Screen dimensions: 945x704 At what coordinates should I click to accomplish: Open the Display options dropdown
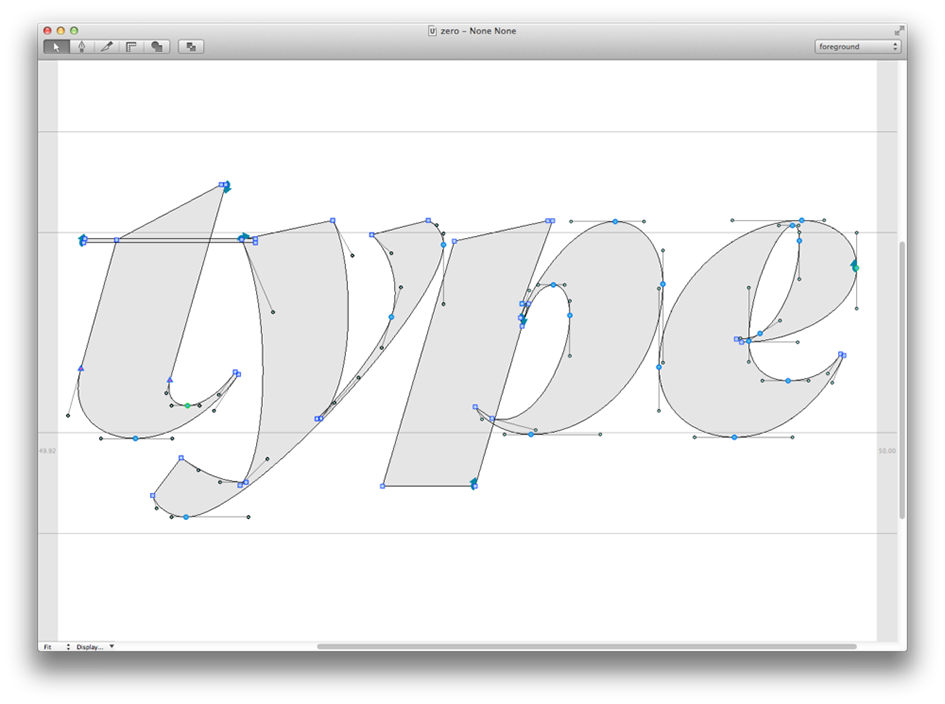(95, 647)
